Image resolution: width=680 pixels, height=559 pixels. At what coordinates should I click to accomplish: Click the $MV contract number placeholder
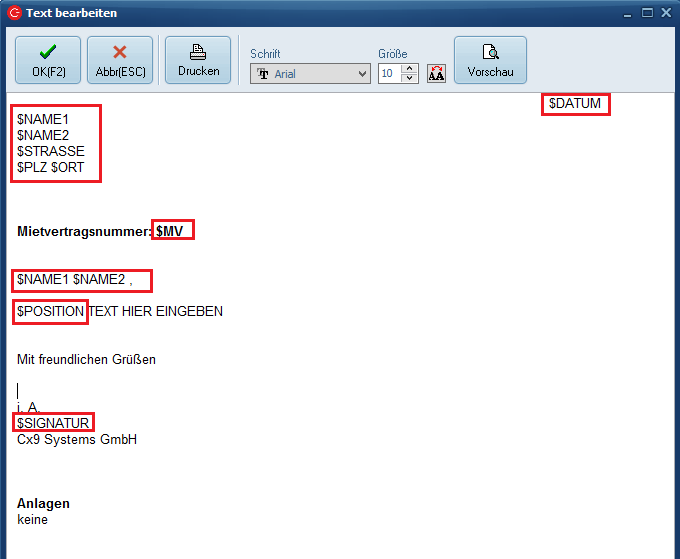pyautogui.click(x=171, y=231)
